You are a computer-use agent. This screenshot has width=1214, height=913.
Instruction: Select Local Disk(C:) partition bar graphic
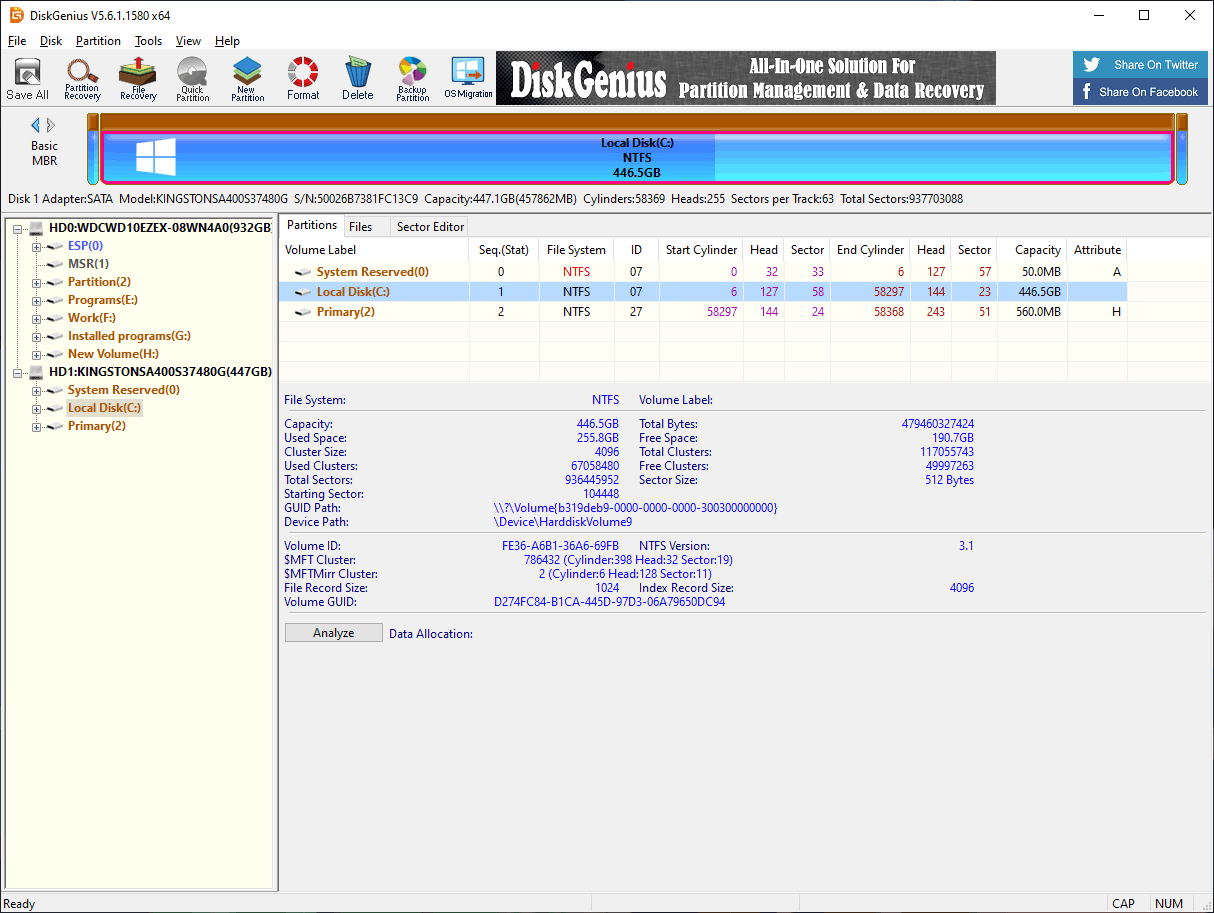(637, 157)
